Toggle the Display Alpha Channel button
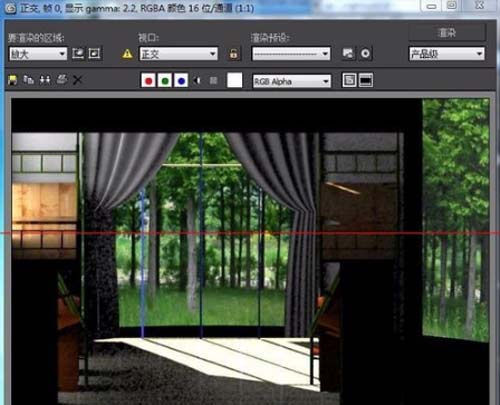This screenshot has width=500, height=405. coord(197,80)
